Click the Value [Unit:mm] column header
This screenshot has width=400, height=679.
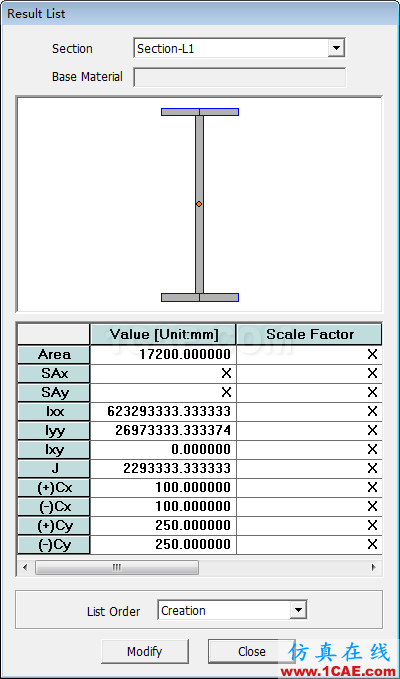pyautogui.click(x=163, y=334)
